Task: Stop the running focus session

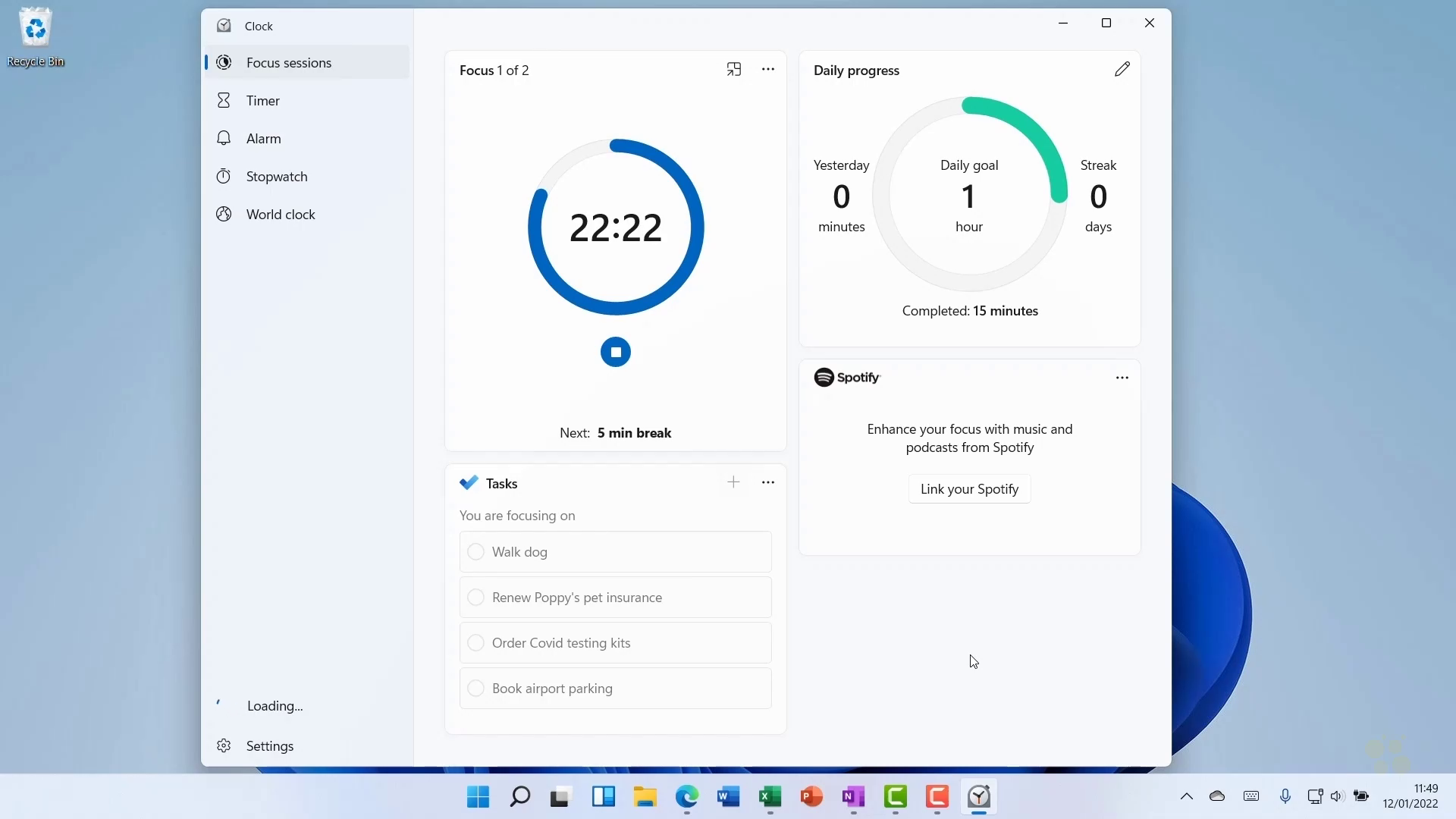Action: 616,352
